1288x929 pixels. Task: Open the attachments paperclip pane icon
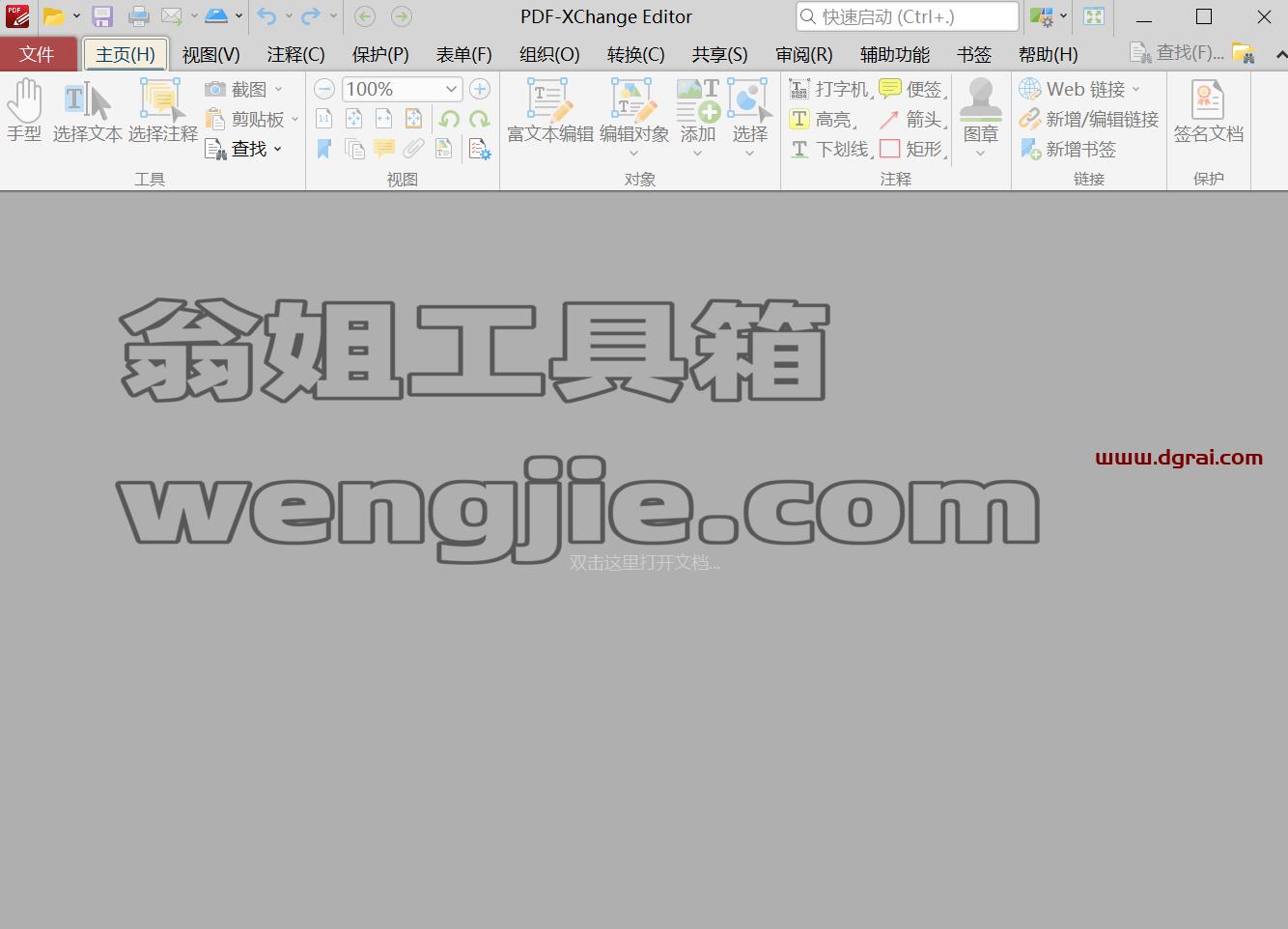pyautogui.click(x=413, y=149)
